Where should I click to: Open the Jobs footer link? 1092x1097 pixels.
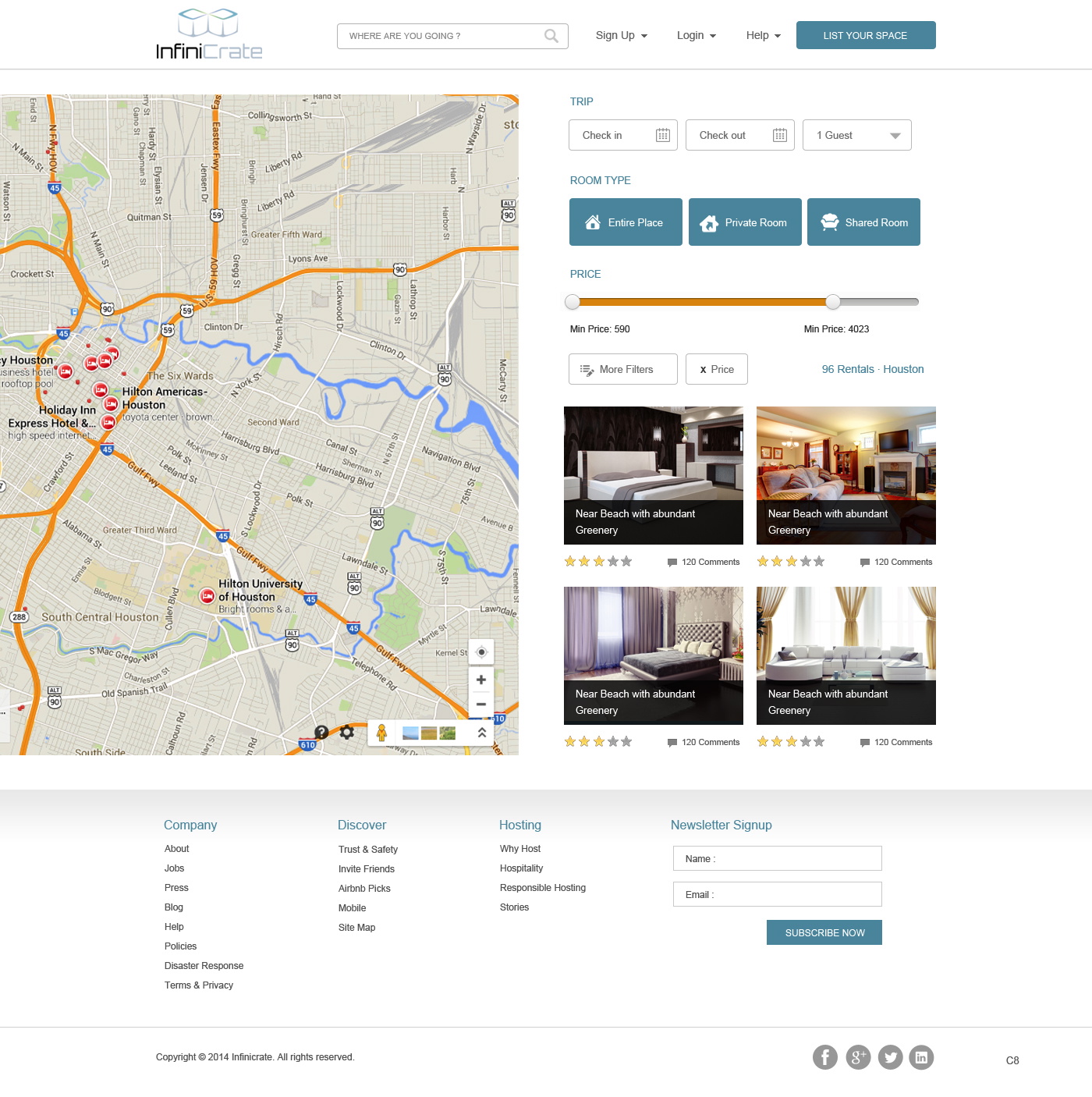(x=175, y=868)
